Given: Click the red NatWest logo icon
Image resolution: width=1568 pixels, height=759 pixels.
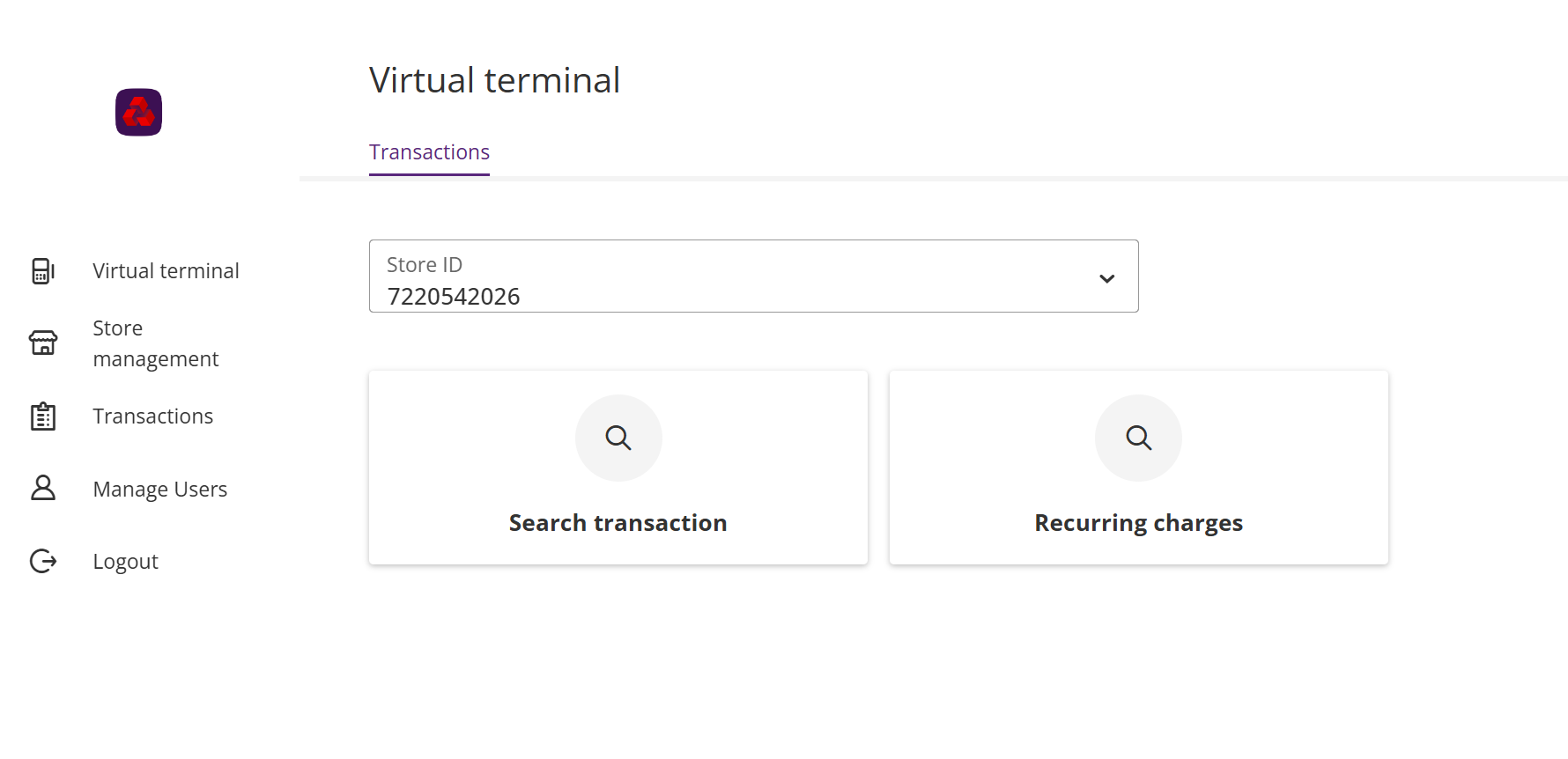Looking at the screenshot, I should tap(138, 112).
